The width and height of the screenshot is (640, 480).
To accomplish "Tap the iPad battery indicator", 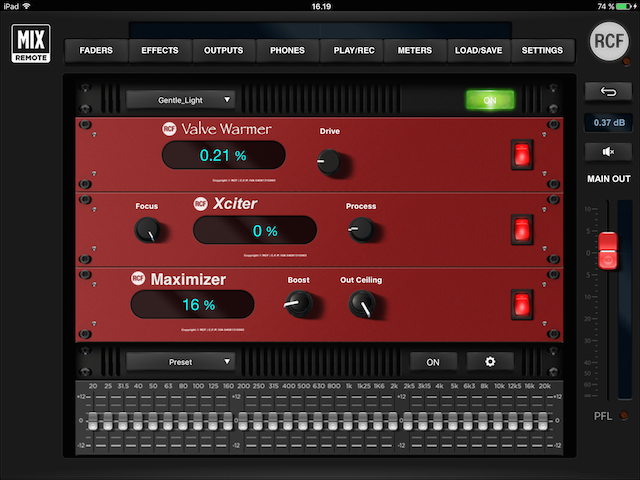I will click(623, 6).
